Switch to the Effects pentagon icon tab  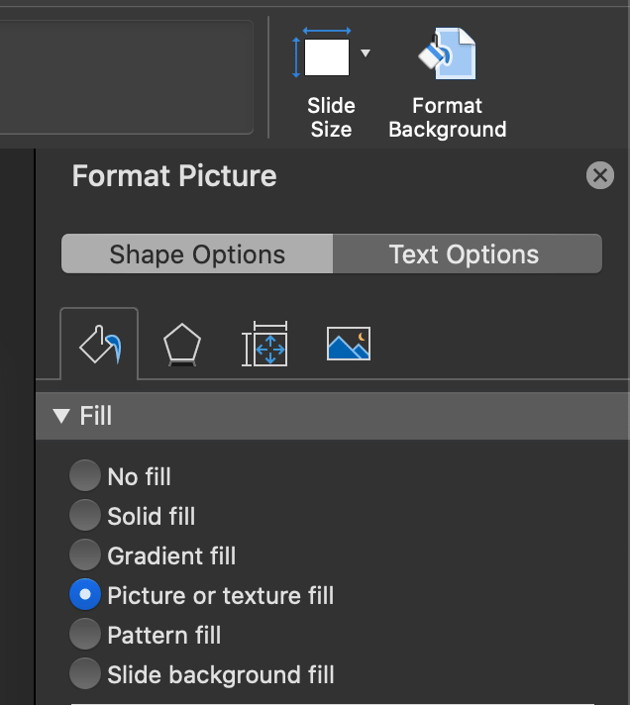tap(182, 346)
